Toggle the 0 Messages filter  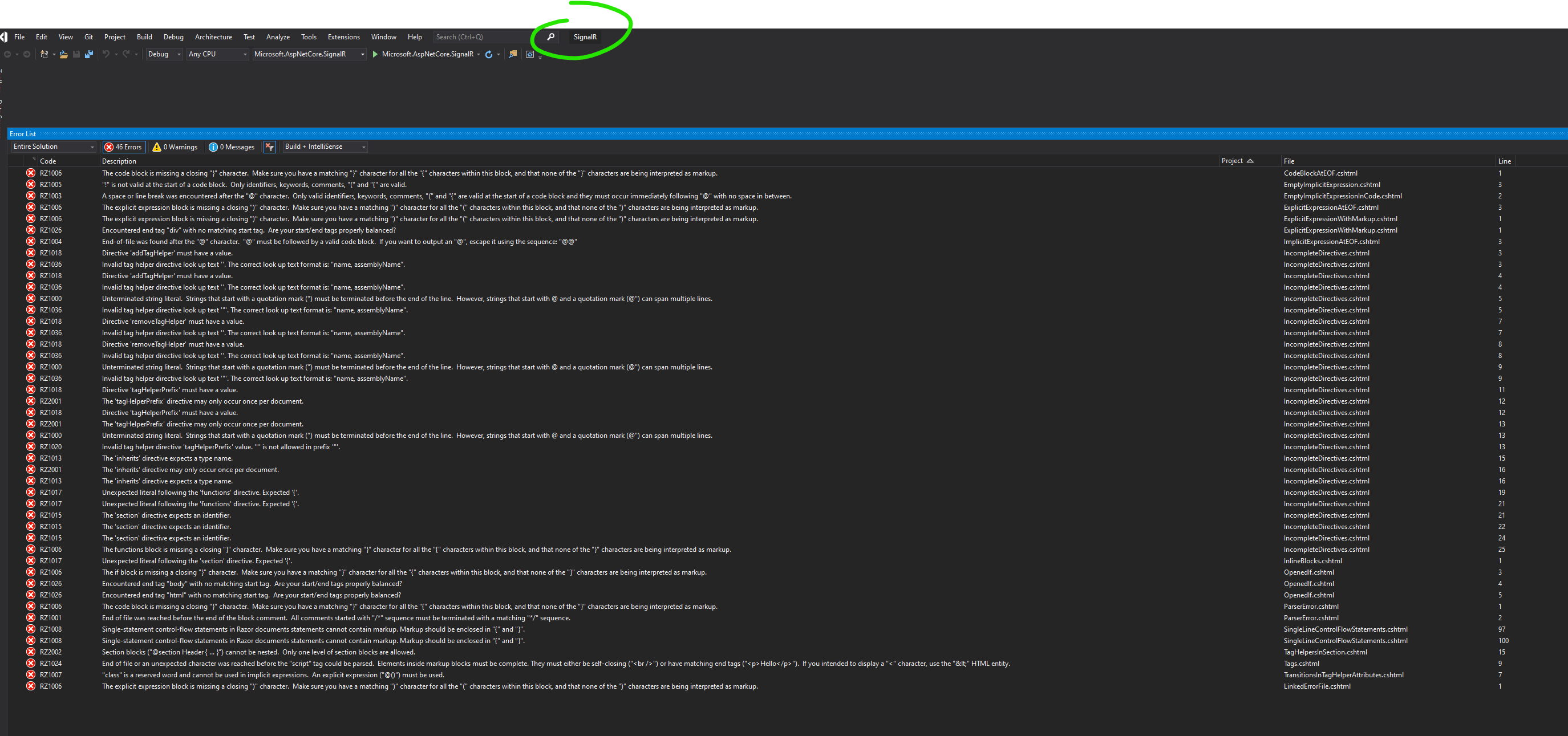click(x=232, y=147)
